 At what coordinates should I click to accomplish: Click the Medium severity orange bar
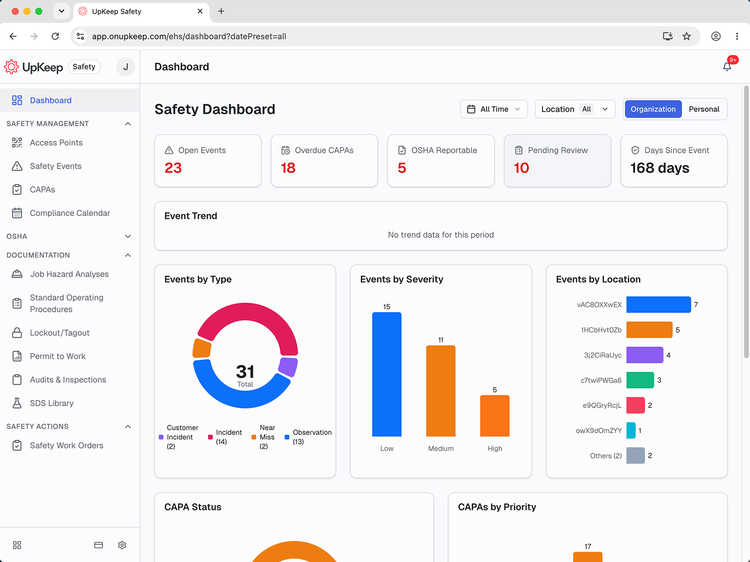(441, 391)
